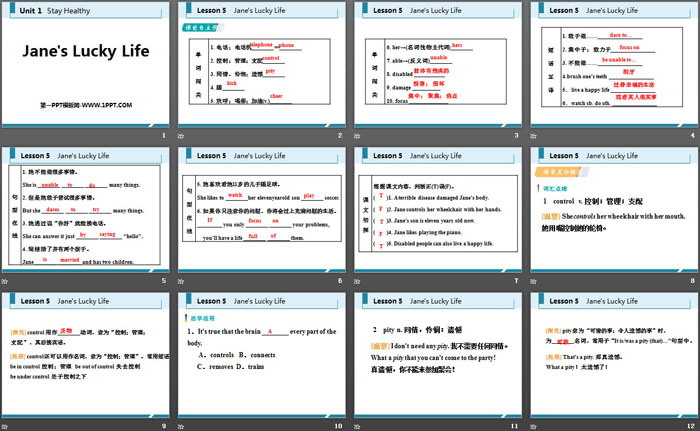Click the animation star icon under slide 12
700x431 pixels.
coord(533,427)
